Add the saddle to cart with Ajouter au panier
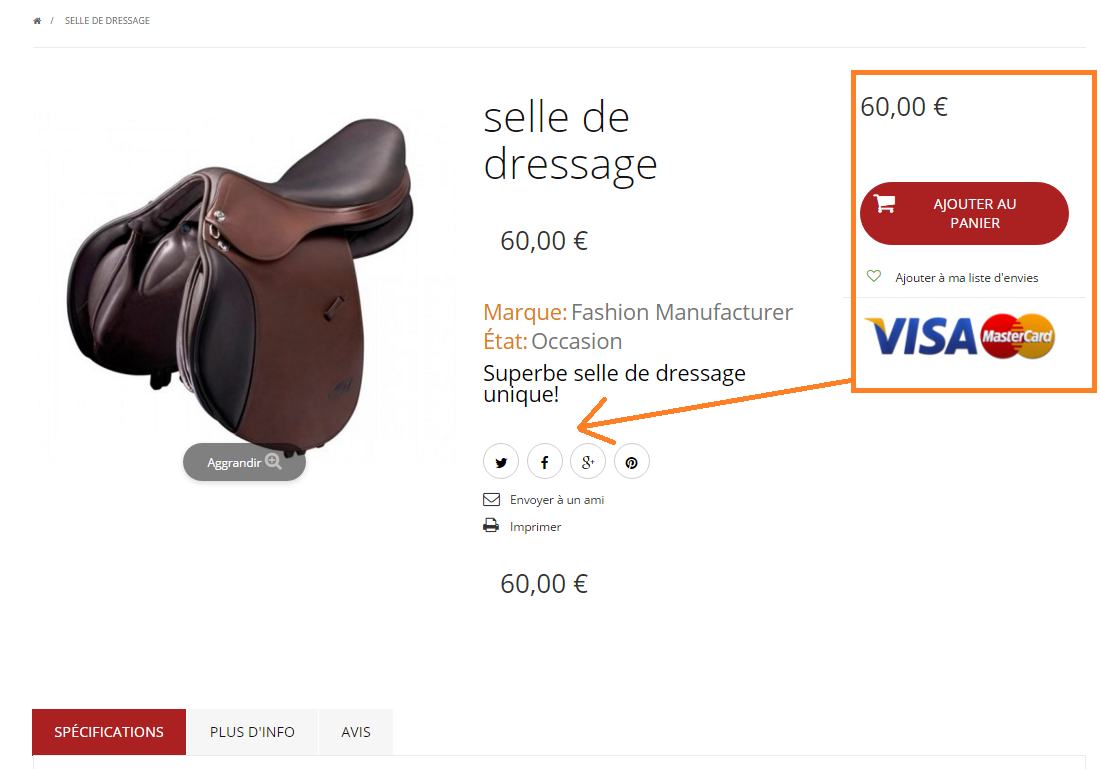 point(964,213)
